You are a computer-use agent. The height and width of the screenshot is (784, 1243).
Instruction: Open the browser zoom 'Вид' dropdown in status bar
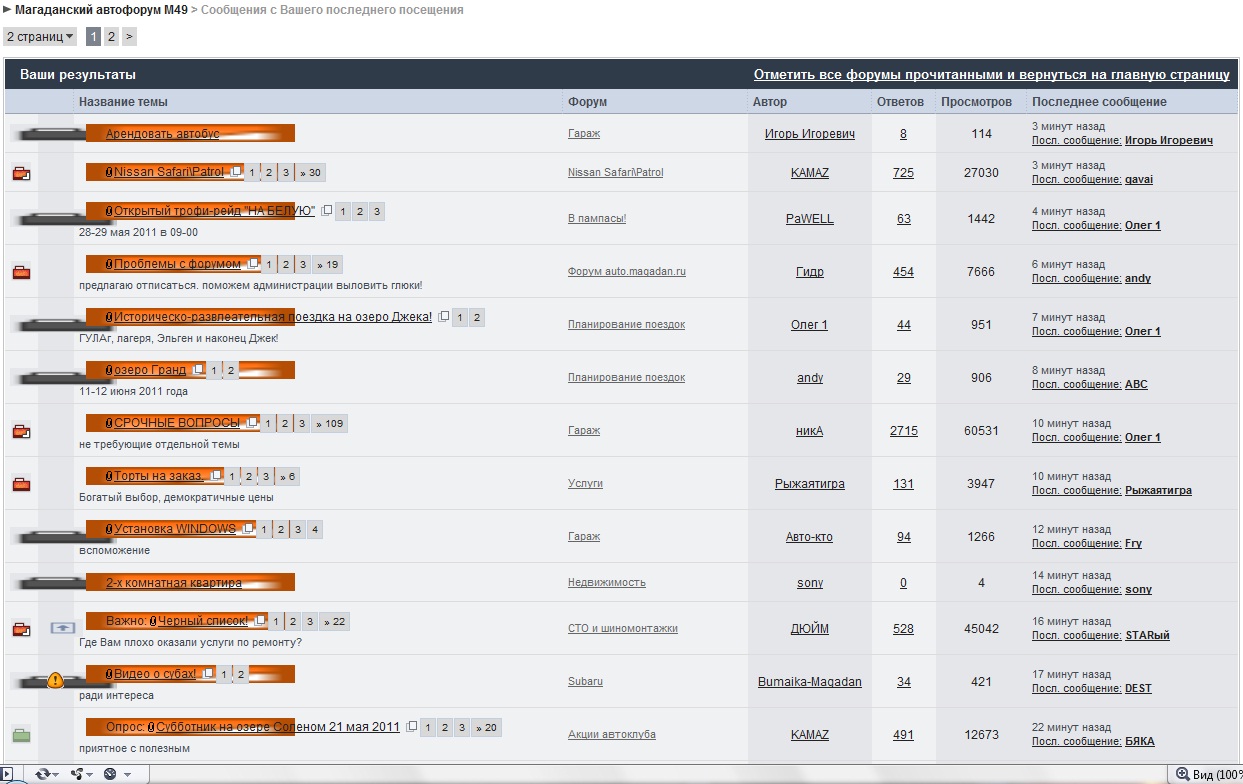coord(1208,774)
